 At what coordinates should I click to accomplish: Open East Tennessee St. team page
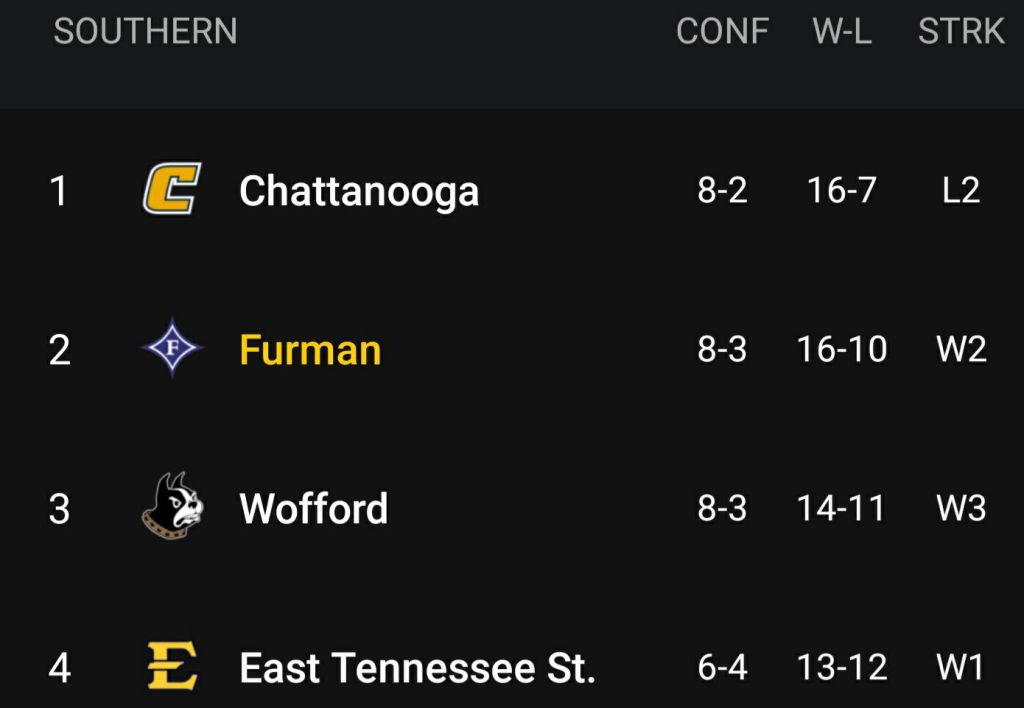click(x=417, y=668)
